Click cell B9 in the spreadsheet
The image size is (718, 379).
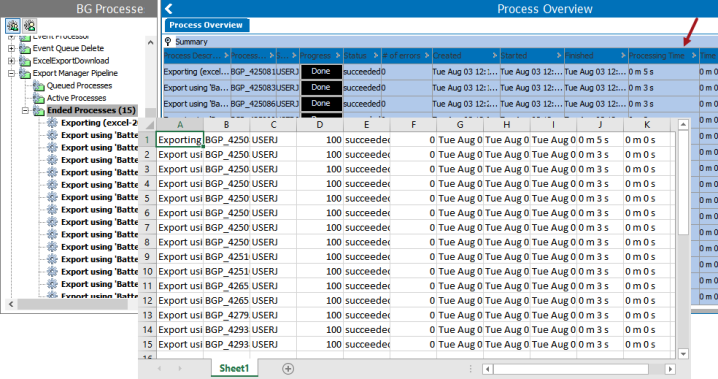coord(227,257)
